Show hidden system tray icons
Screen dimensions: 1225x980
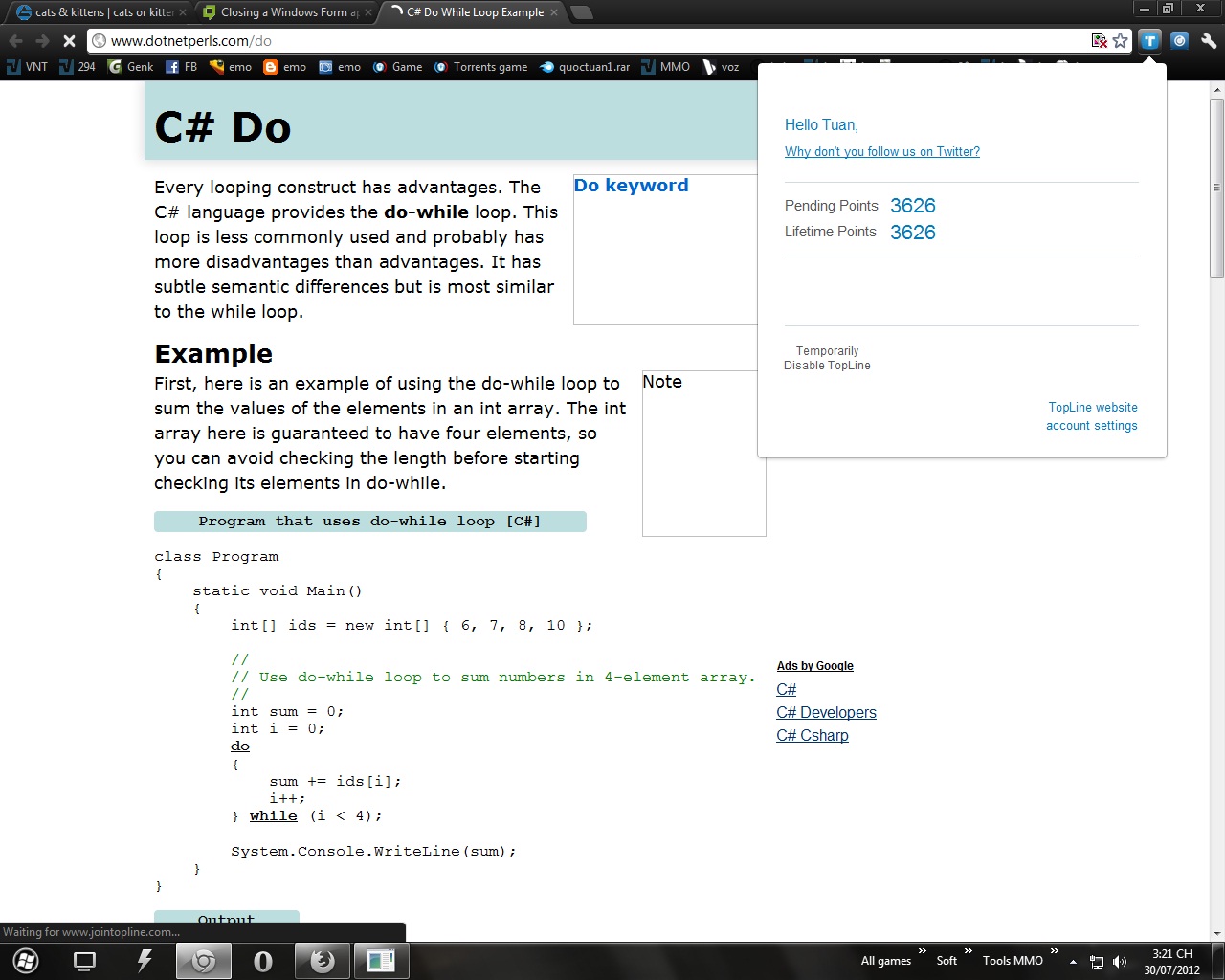(x=1073, y=962)
